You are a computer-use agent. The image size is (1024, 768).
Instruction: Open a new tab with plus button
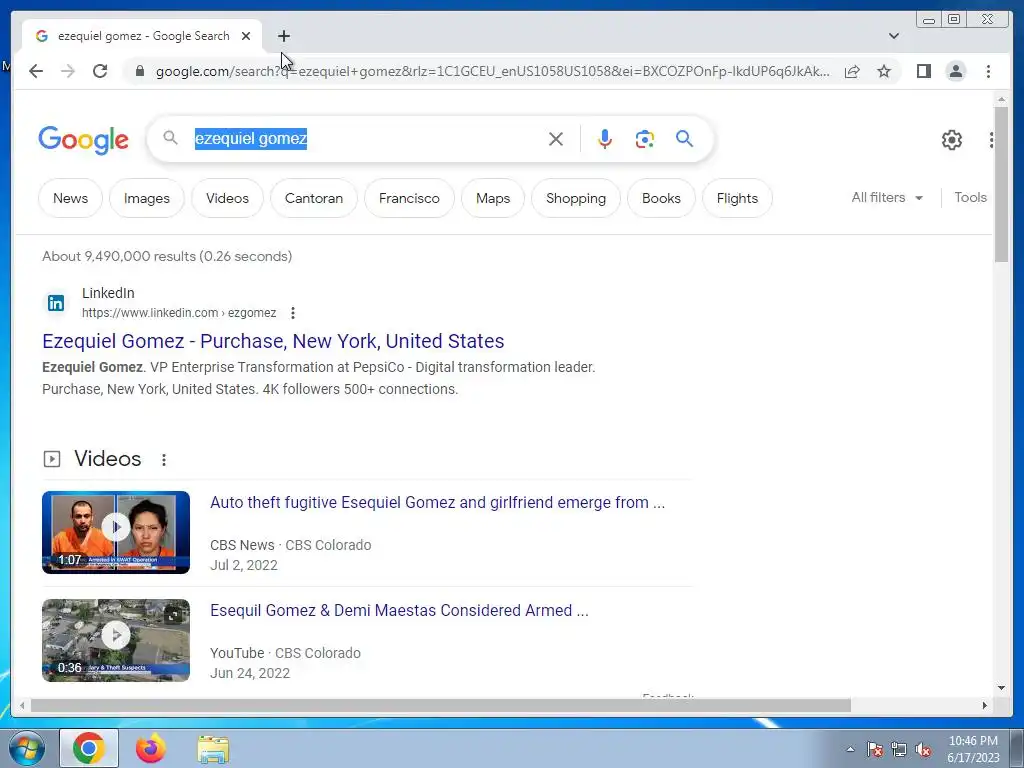[283, 36]
